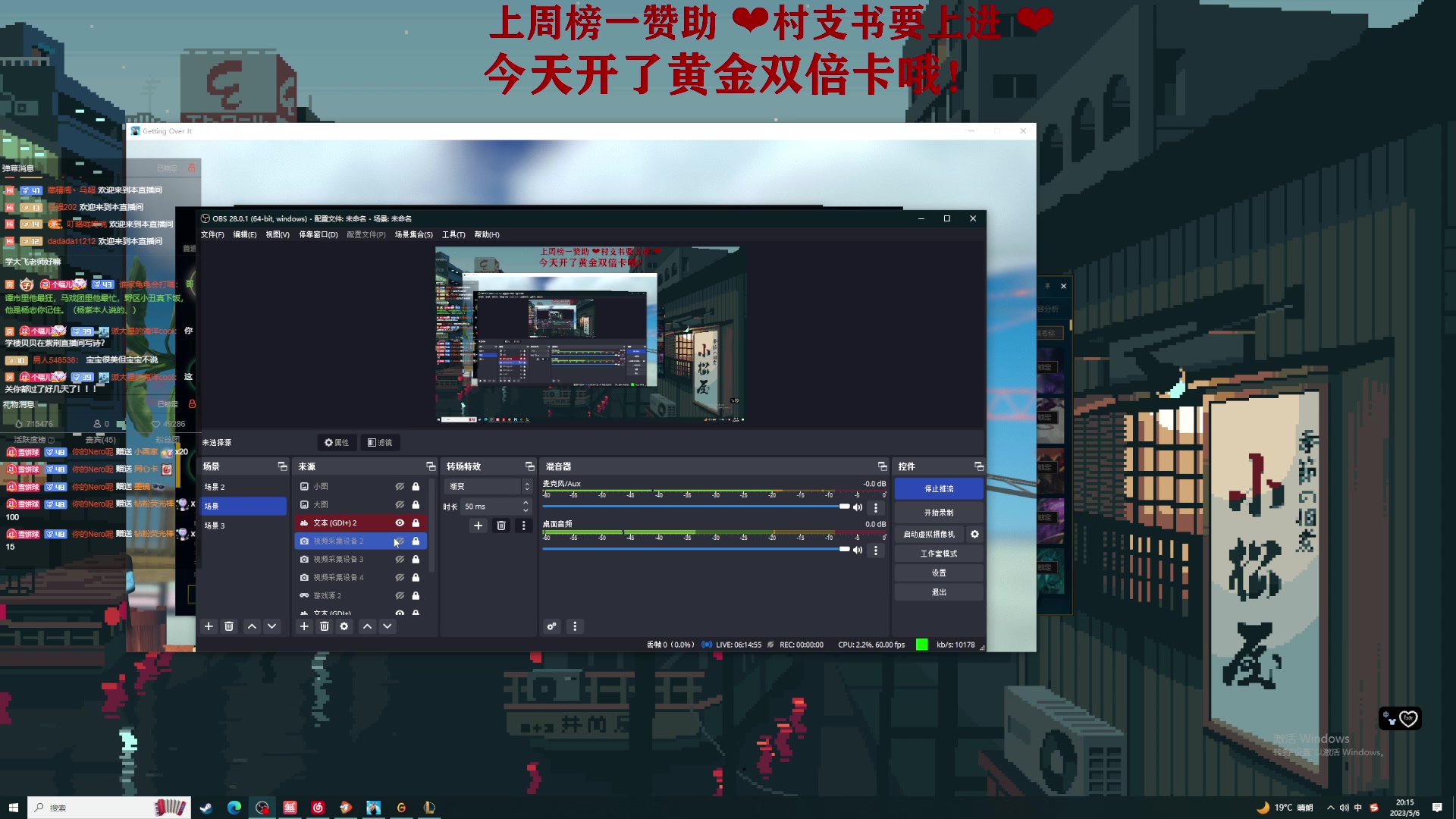Hide the 文本 (GDI+) 2 source

point(400,523)
